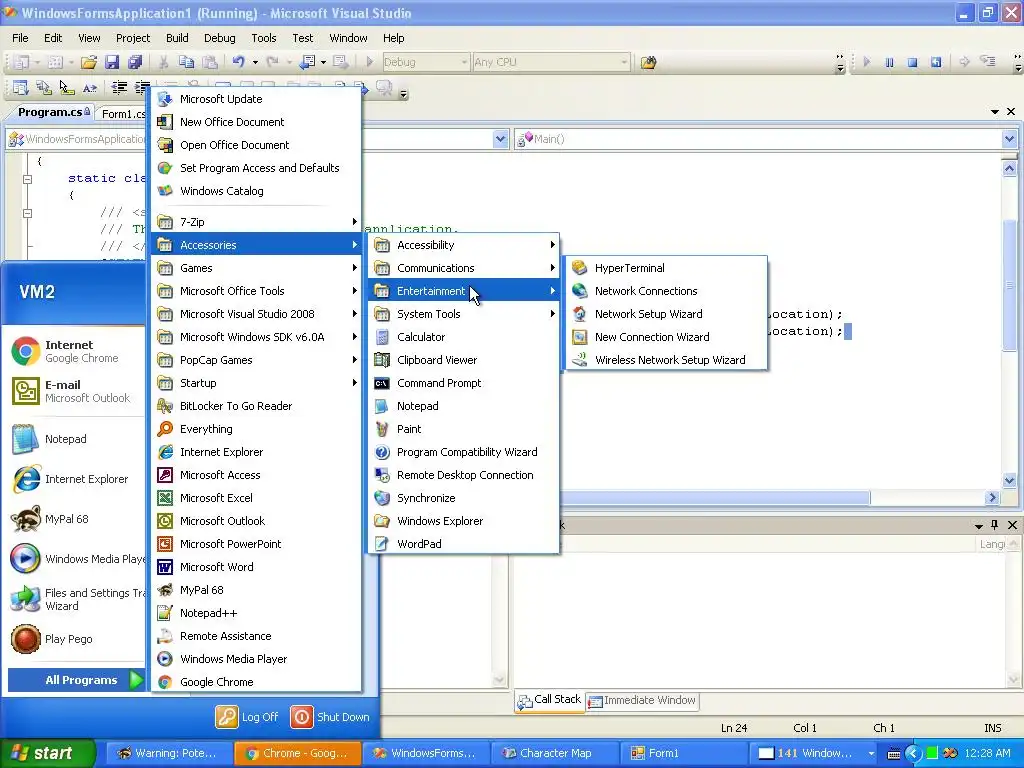Launch Microsoft PowerPoint
This screenshot has width=1024, height=768.
tap(257, 543)
